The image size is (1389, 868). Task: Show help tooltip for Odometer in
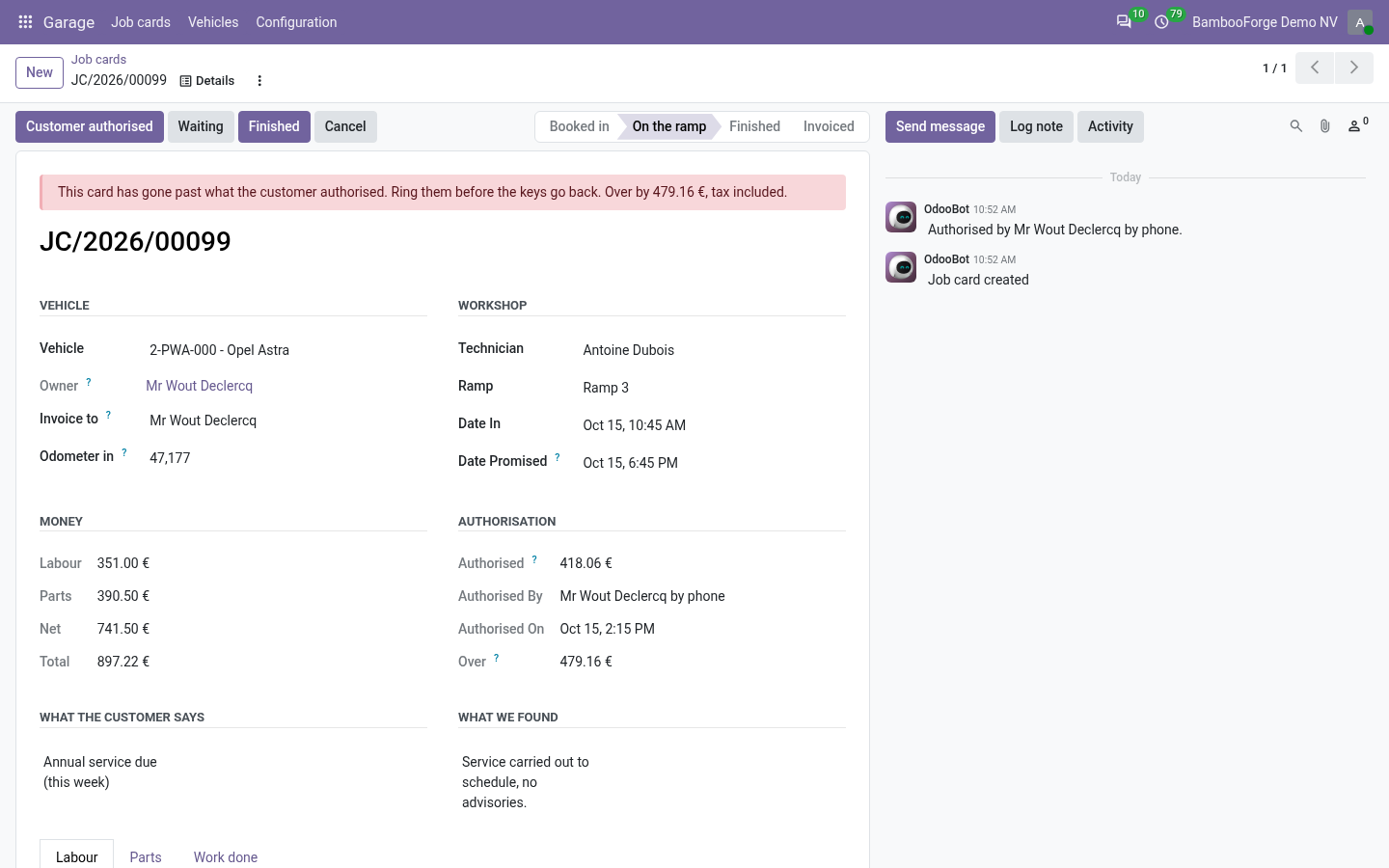(x=124, y=452)
